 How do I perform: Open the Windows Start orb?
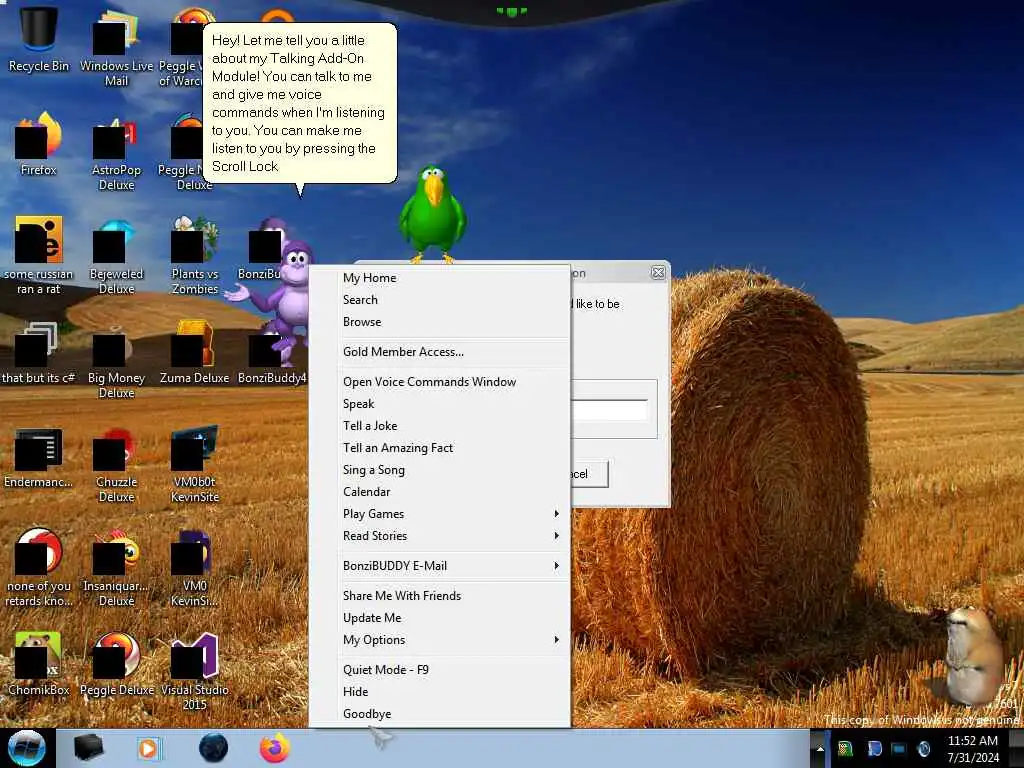coord(27,748)
